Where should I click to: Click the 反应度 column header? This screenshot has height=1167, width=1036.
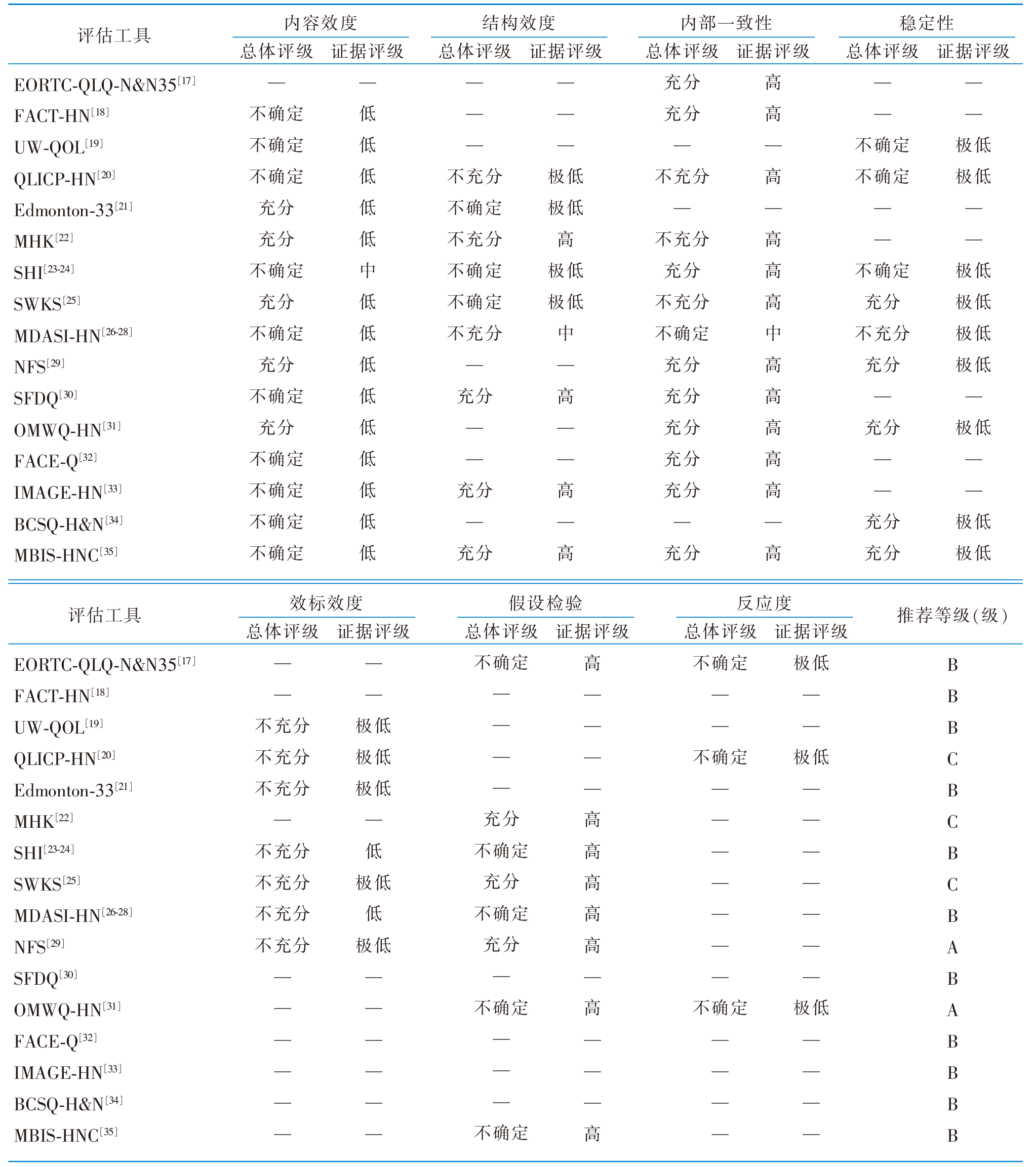click(x=764, y=603)
